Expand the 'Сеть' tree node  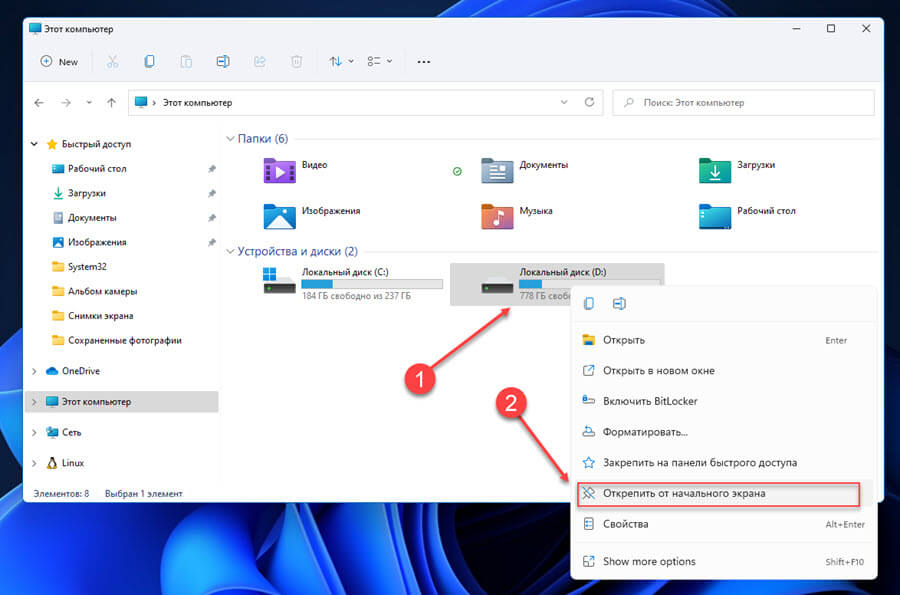tap(34, 432)
